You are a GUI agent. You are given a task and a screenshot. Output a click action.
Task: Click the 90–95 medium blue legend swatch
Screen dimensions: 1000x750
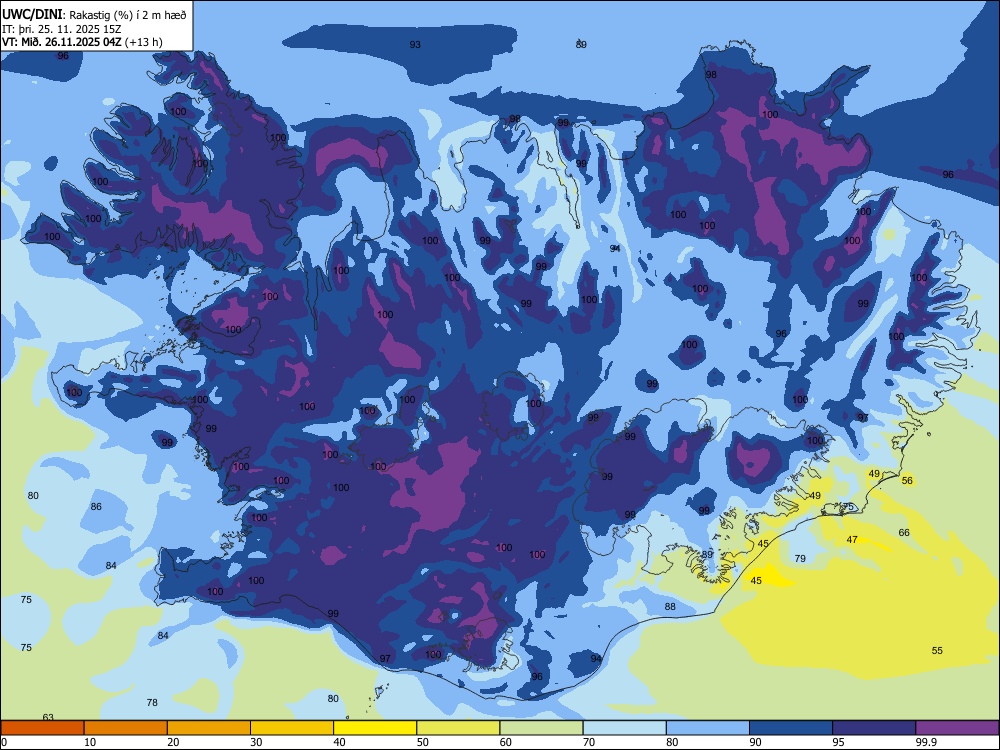[791, 728]
